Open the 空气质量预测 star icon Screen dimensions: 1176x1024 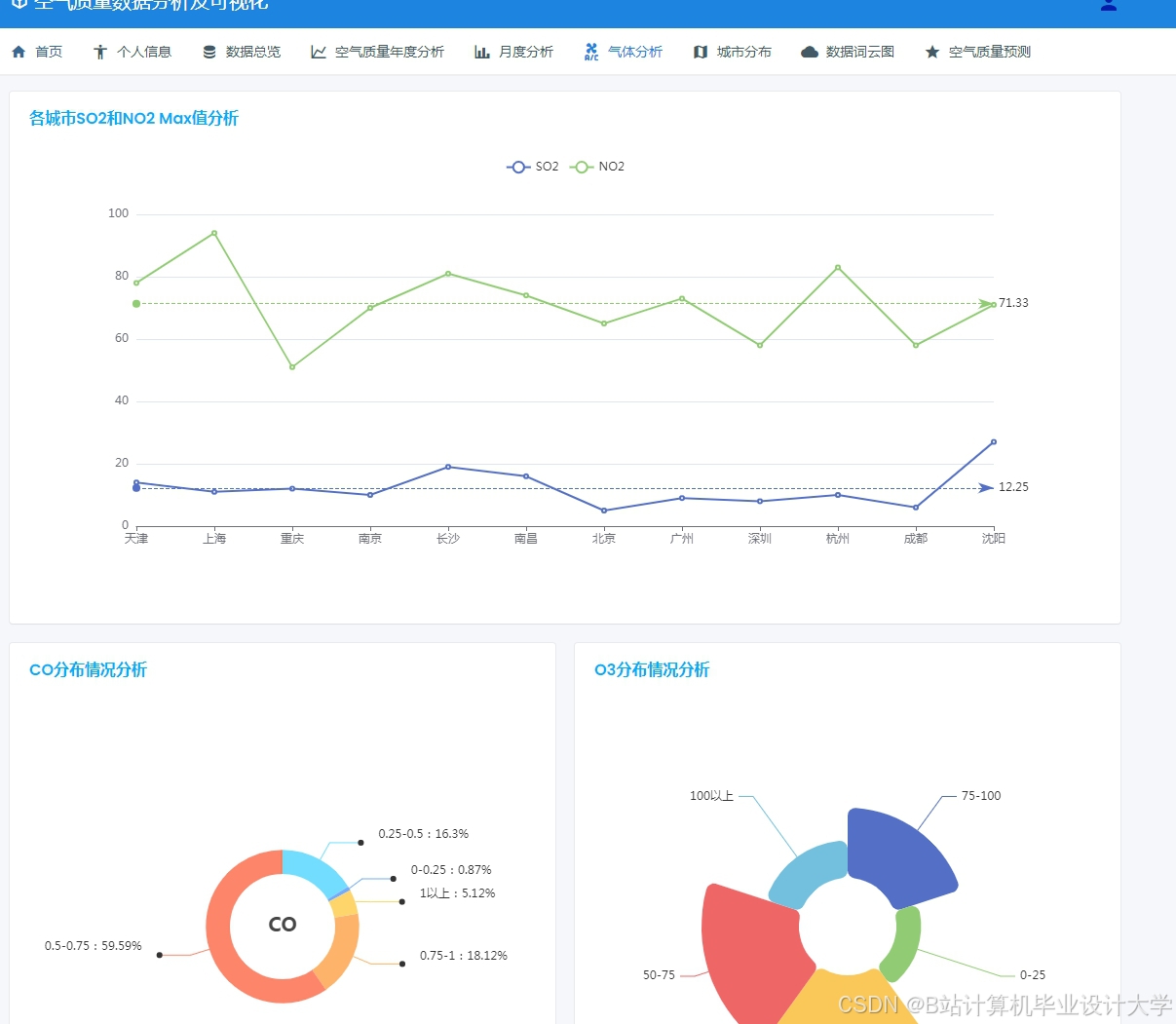(930, 51)
